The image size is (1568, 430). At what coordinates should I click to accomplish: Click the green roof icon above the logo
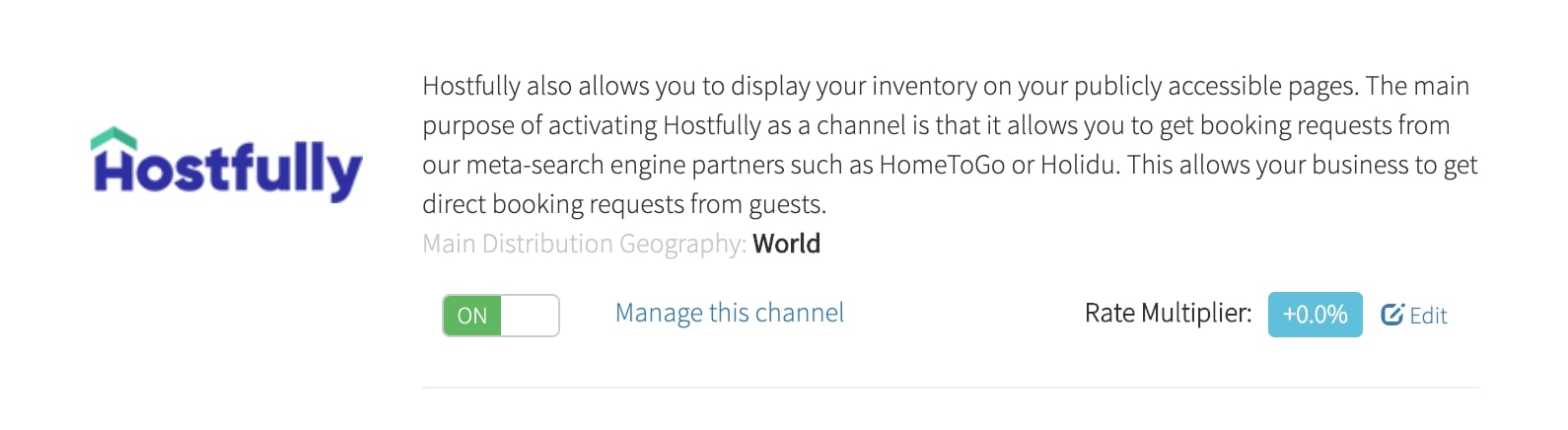[x=113, y=139]
